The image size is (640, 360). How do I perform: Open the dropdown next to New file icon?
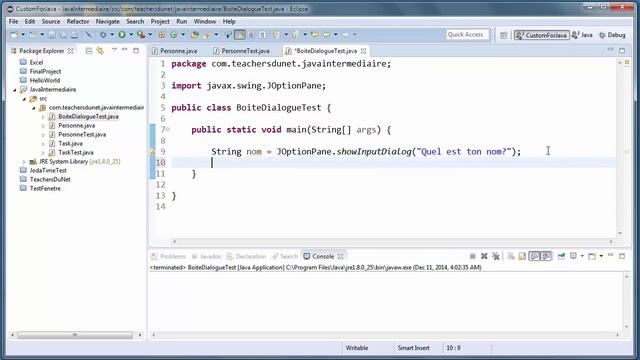(23, 35)
